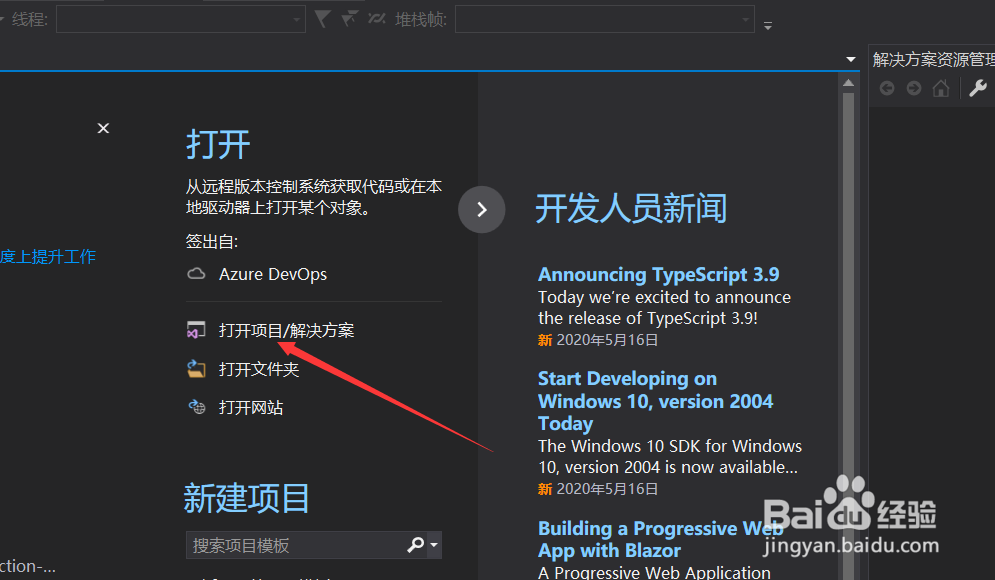Click the Solution Explorer back arrow
Image resolution: width=995 pixels, height=580 pixels.
point(887,88)
